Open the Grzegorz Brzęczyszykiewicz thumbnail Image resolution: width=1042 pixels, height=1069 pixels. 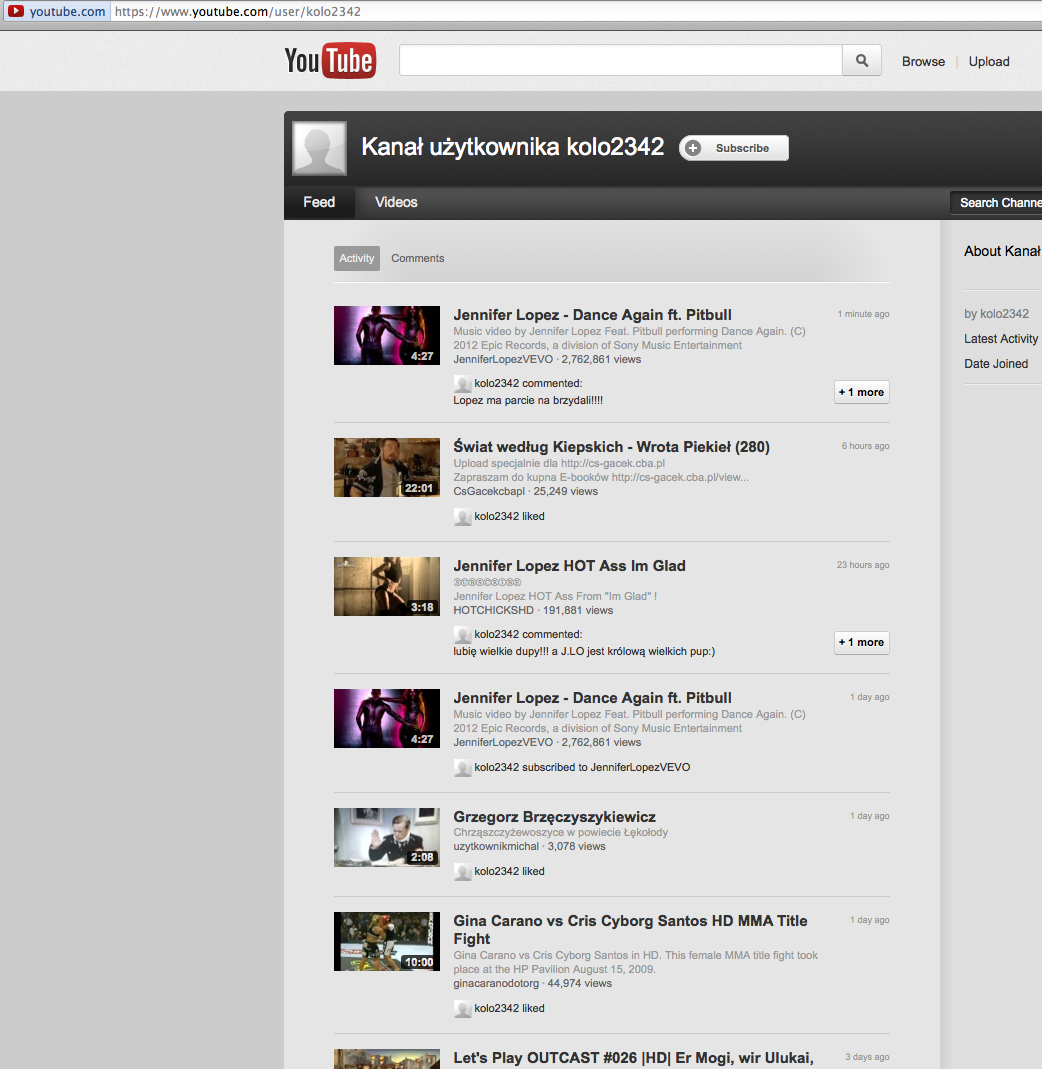coord(387,837)
